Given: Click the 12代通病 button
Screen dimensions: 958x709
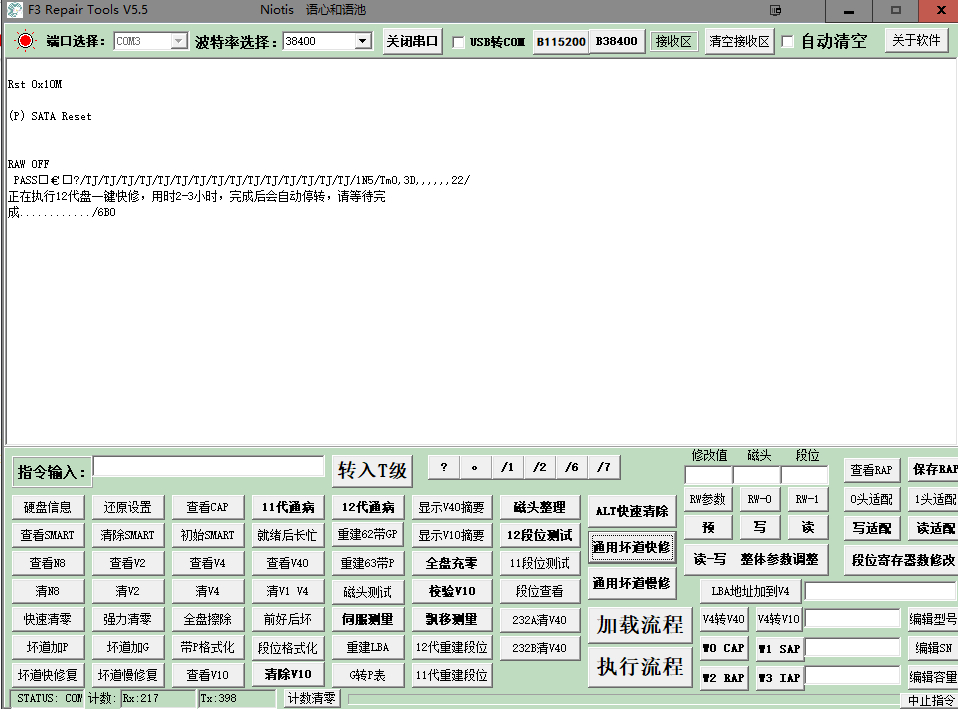Looking at the screenshot, I should pos(368,507).
